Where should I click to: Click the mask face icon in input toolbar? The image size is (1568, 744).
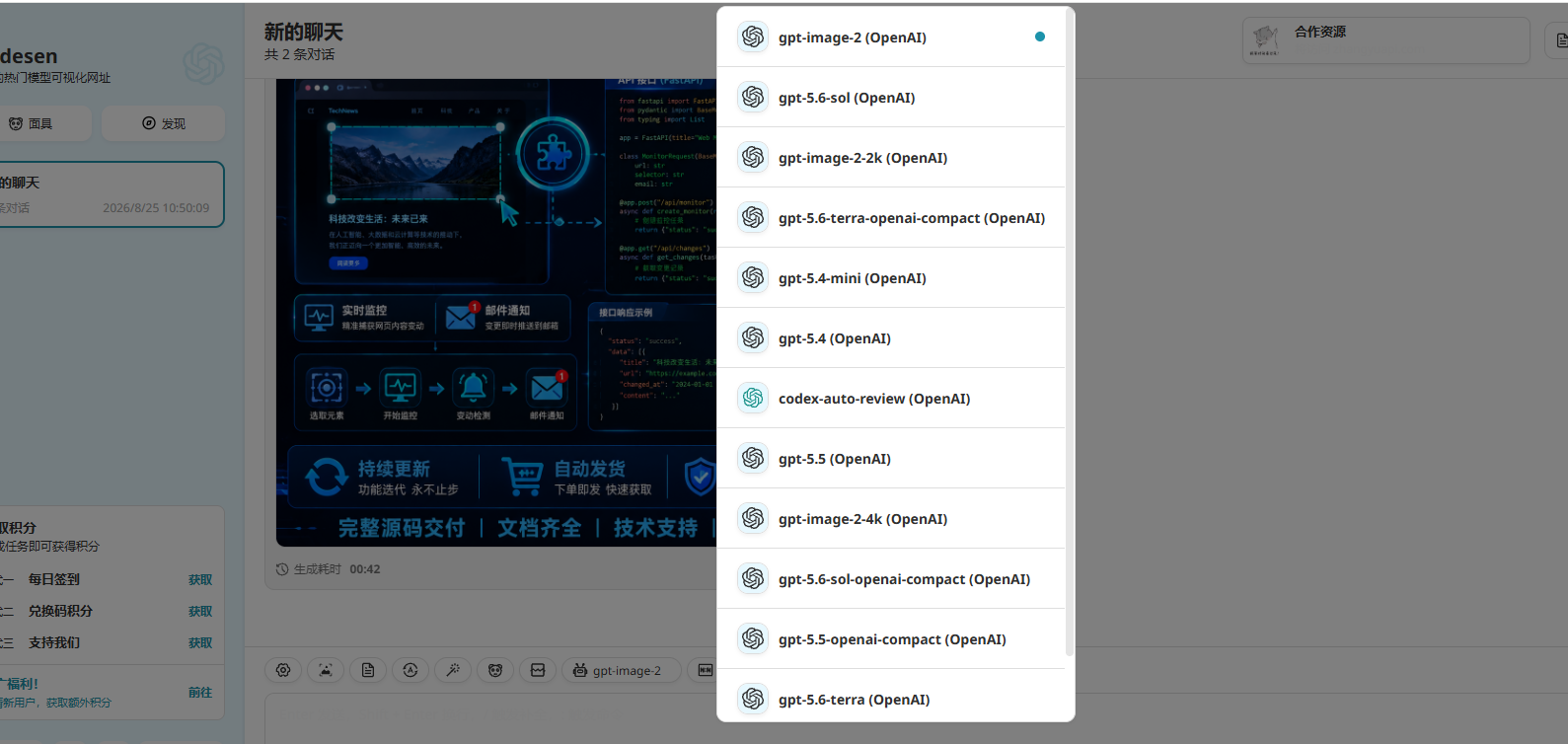pyautogui.click(x=495, y=670)
